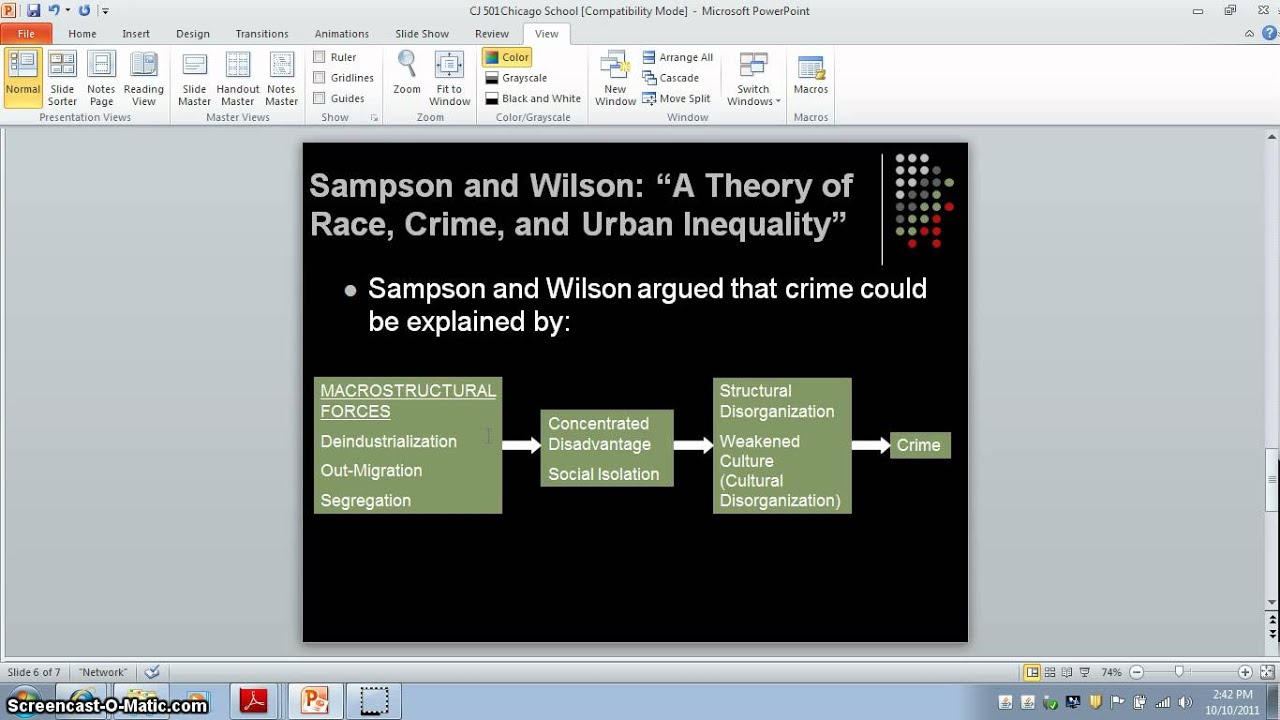Open Show group dialog launcher
Viewport: 1280px width, 720px height.
(x=375, y=118)
